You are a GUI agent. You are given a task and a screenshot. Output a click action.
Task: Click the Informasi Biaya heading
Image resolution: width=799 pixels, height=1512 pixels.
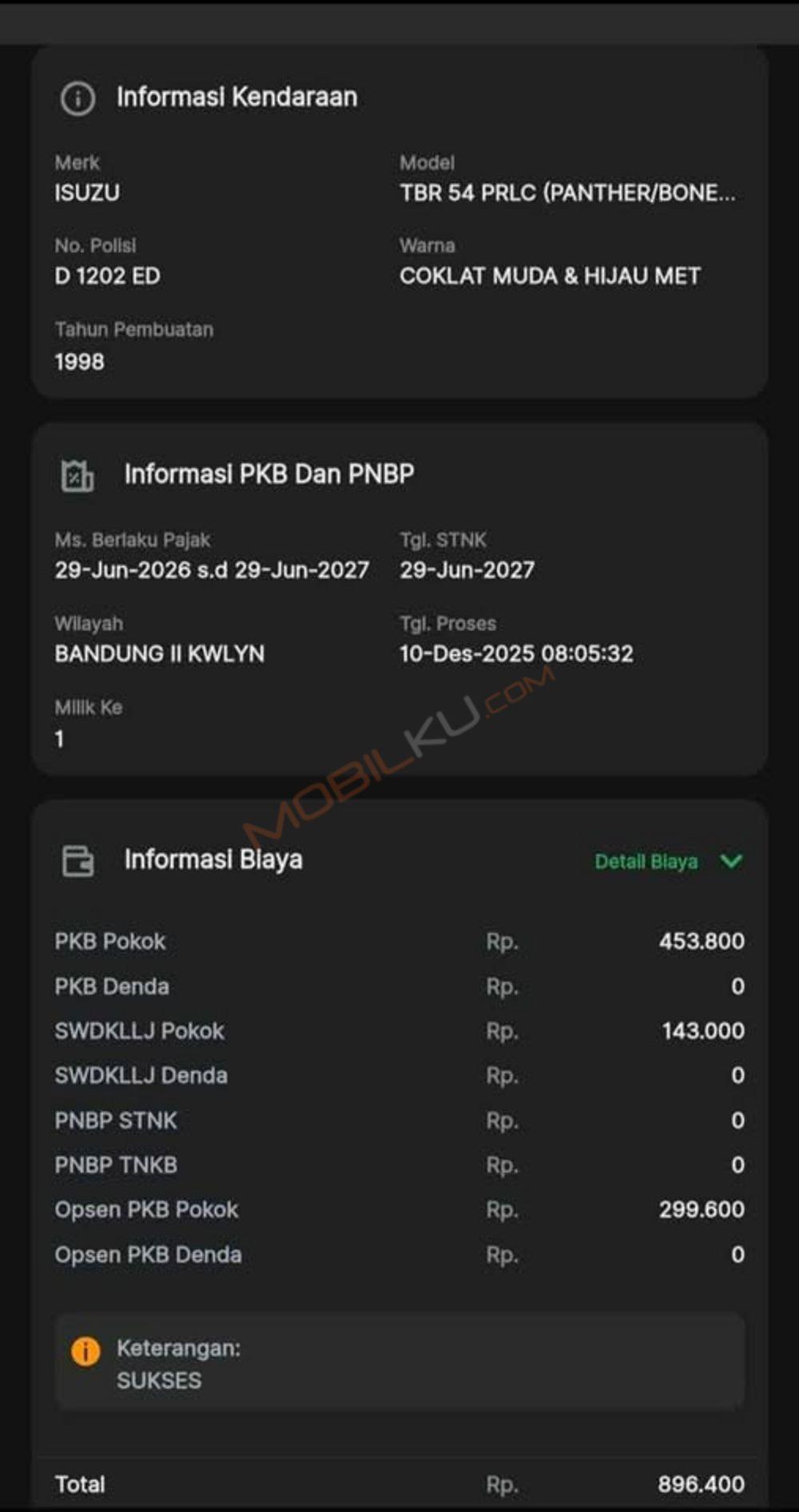[x=213, y=860]
